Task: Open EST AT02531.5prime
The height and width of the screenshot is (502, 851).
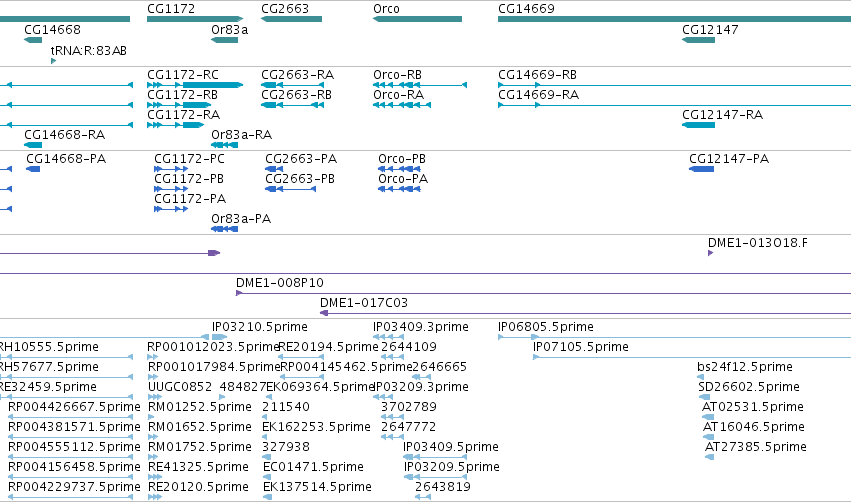Action: 753,407
